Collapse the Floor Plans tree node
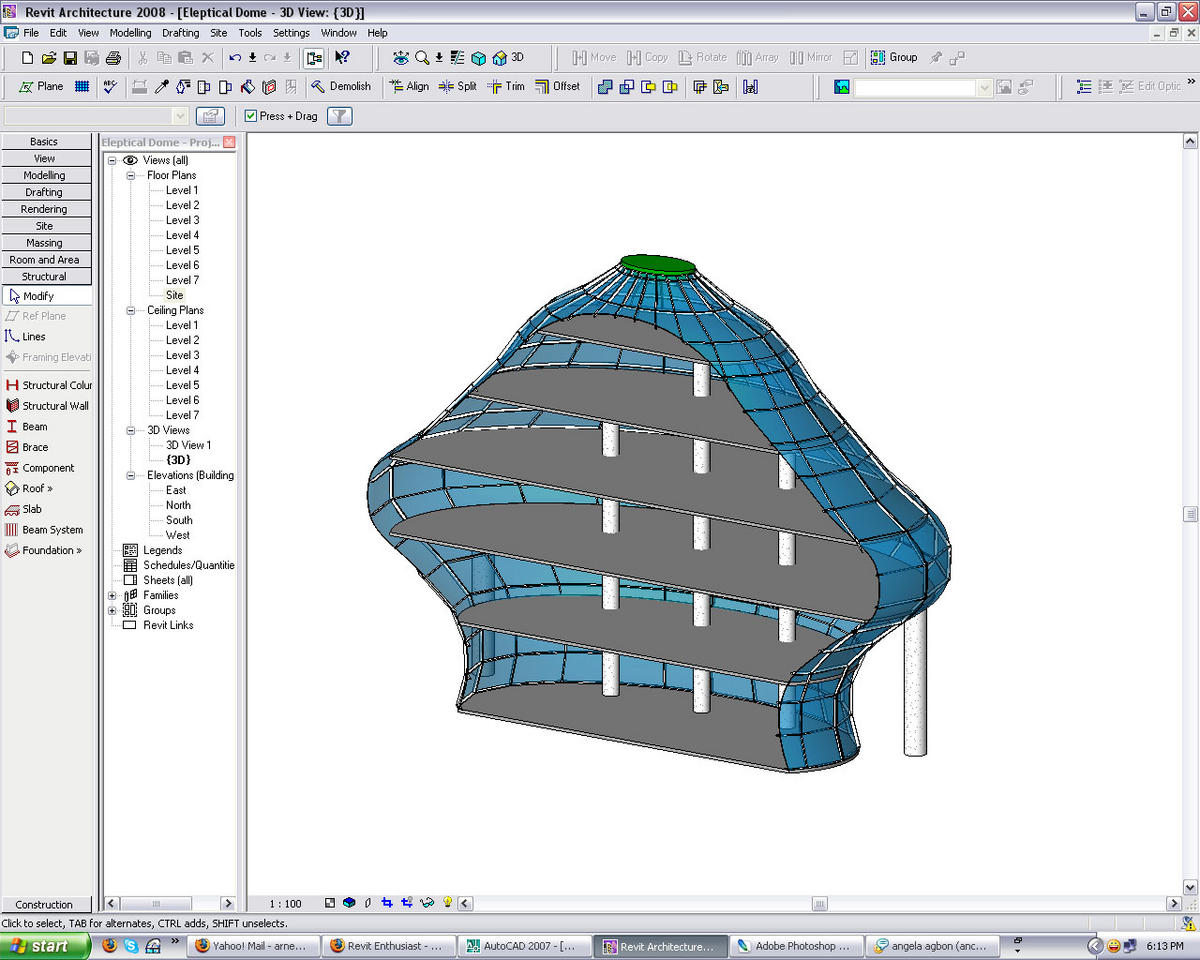Viewport: 1200px width, 960px height. coord(130,175)
